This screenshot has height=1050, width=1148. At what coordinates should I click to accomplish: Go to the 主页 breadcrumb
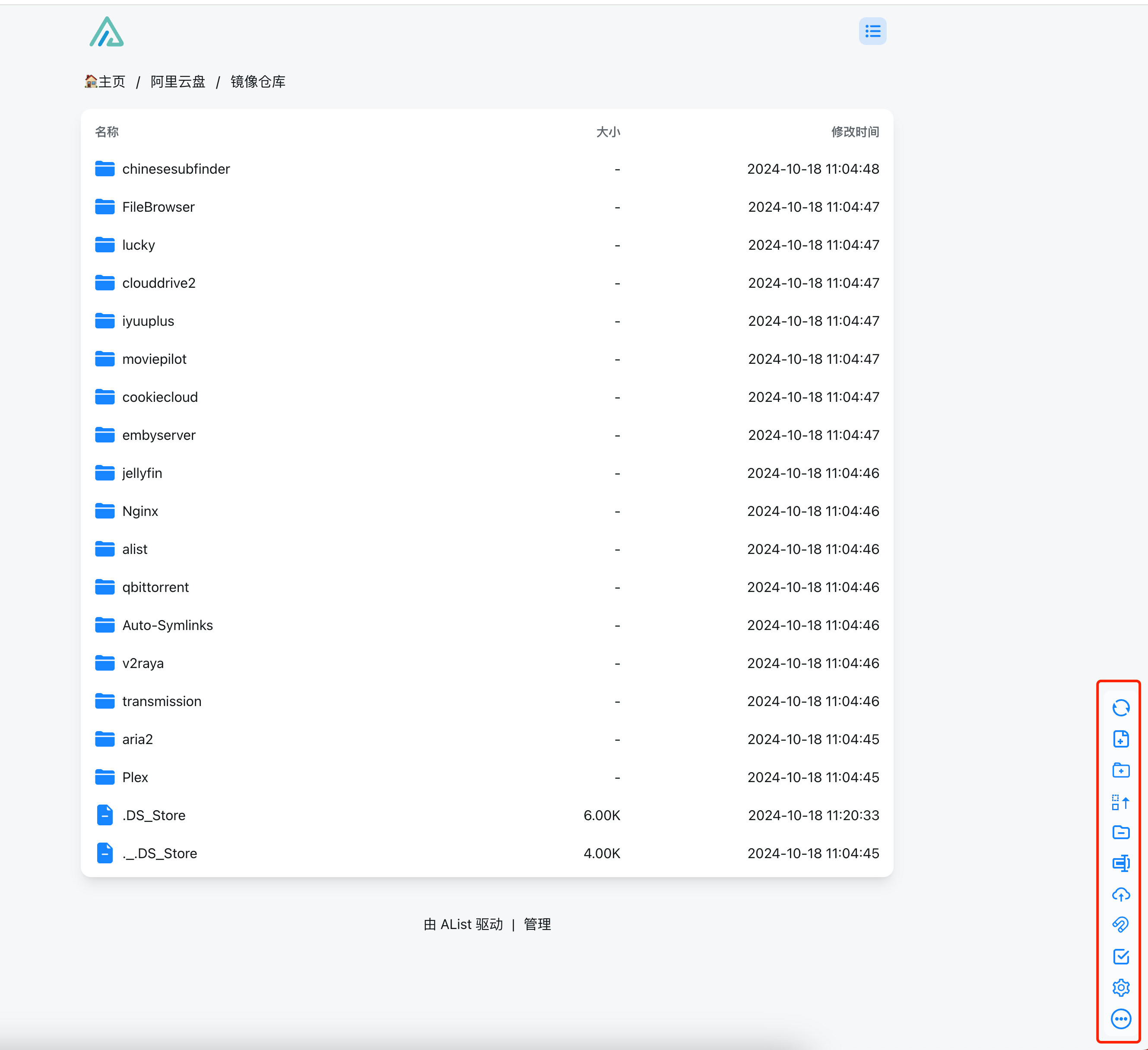click(105, 82)
